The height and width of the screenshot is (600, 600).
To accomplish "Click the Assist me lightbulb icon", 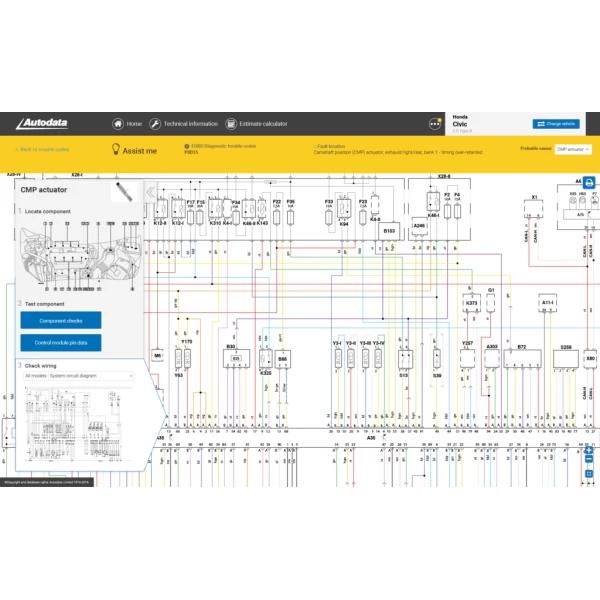I will [x=116, y=149].
